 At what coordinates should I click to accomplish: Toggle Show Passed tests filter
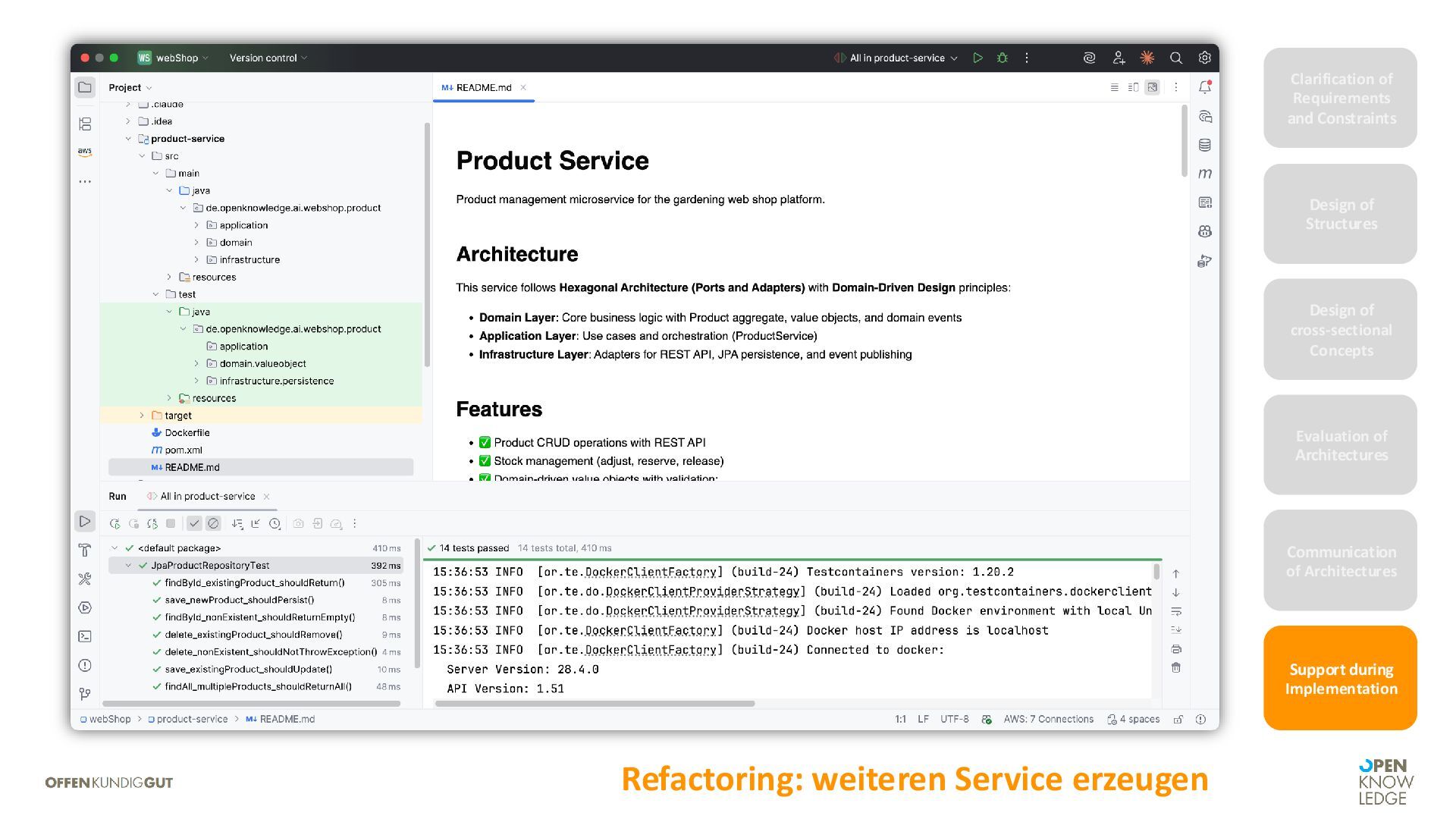(x=194, y=523)
